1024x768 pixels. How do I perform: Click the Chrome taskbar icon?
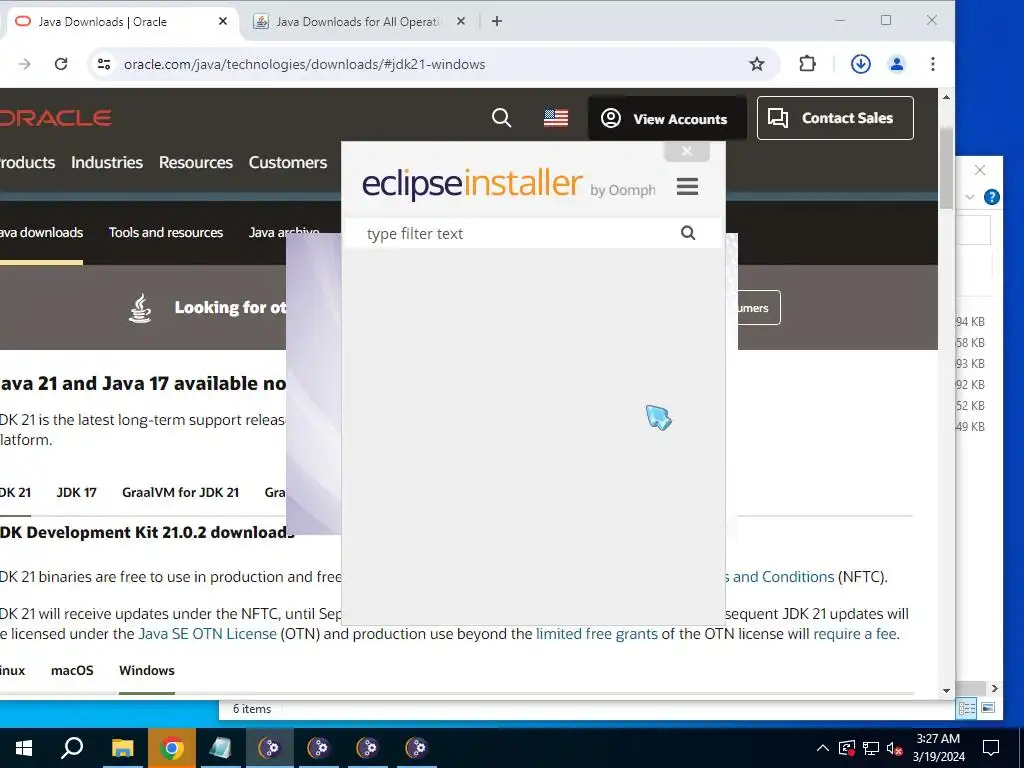171,748
